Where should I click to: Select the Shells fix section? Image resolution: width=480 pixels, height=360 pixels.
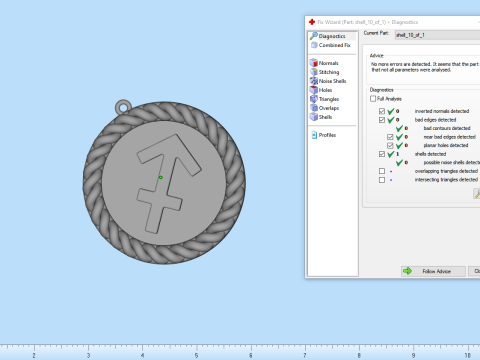[x=321, y=117]
